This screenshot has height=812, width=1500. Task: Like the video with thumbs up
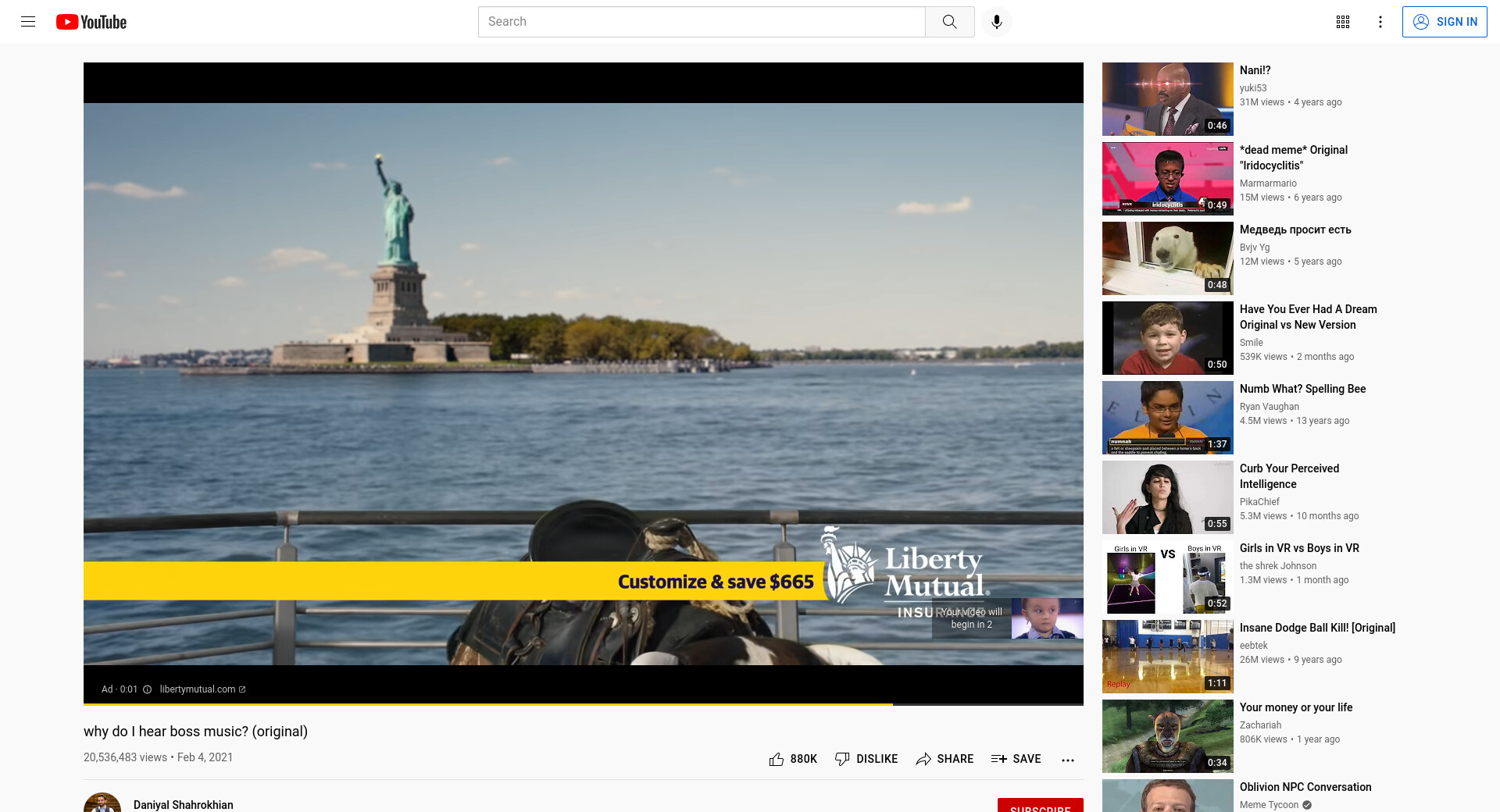point(793,759)
